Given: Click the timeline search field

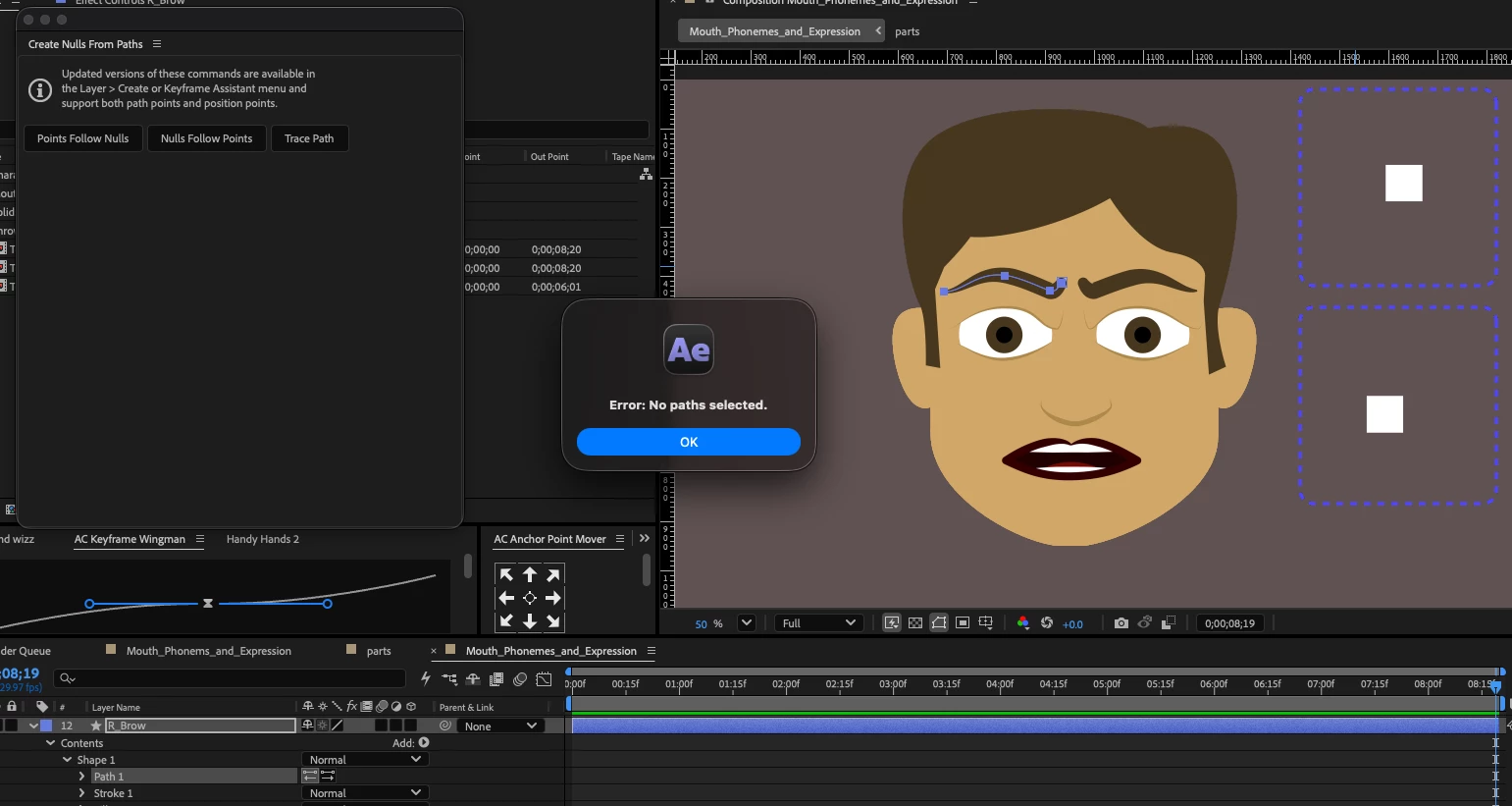Looking at the screenshot, I should pos(231,678).
